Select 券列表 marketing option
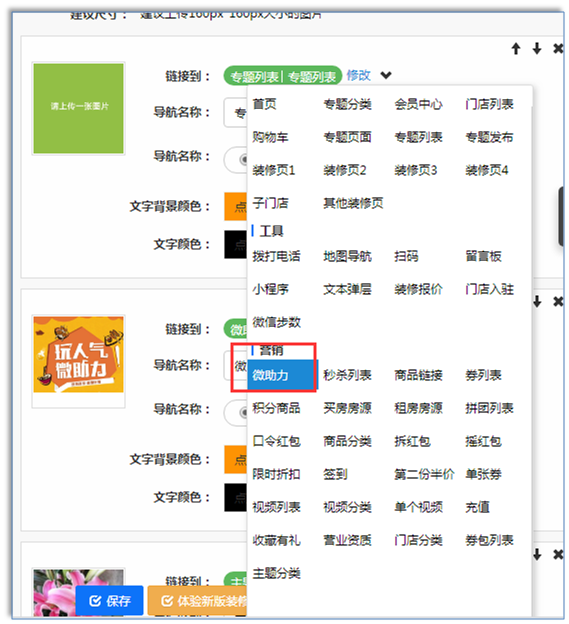 (483, 375)
